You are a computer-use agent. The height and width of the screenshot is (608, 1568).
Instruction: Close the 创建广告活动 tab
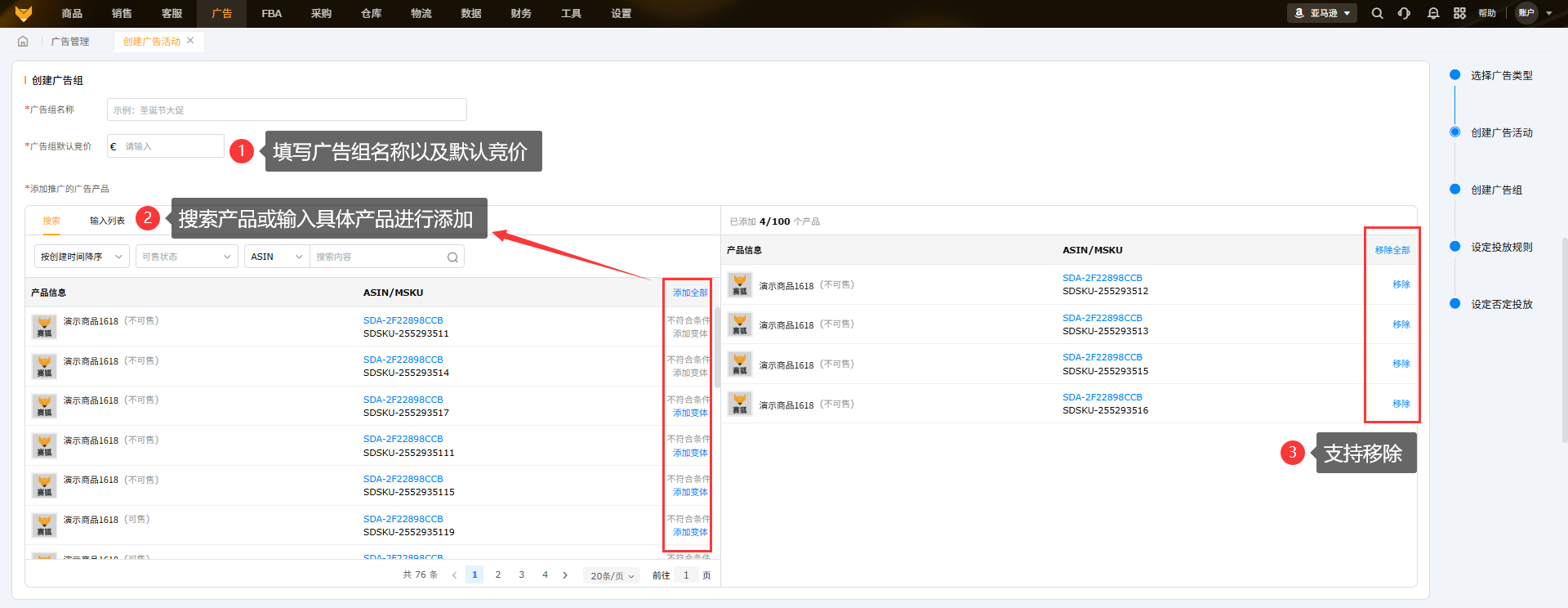(x=190, y=40)
